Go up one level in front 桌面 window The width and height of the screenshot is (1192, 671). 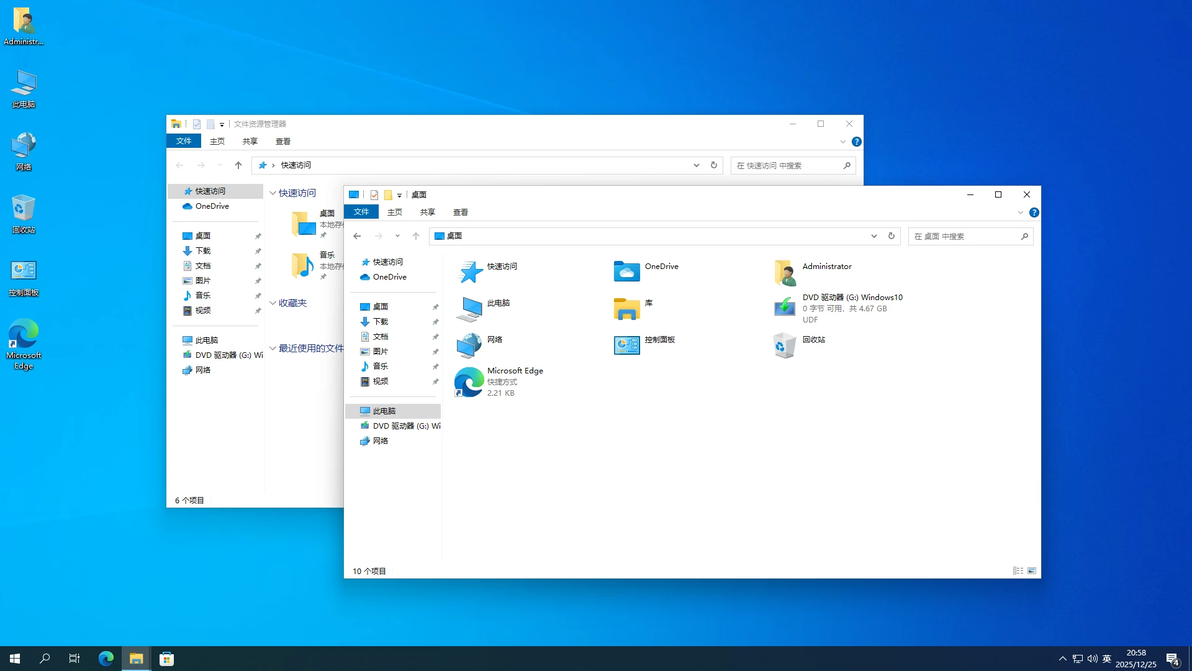416,236
